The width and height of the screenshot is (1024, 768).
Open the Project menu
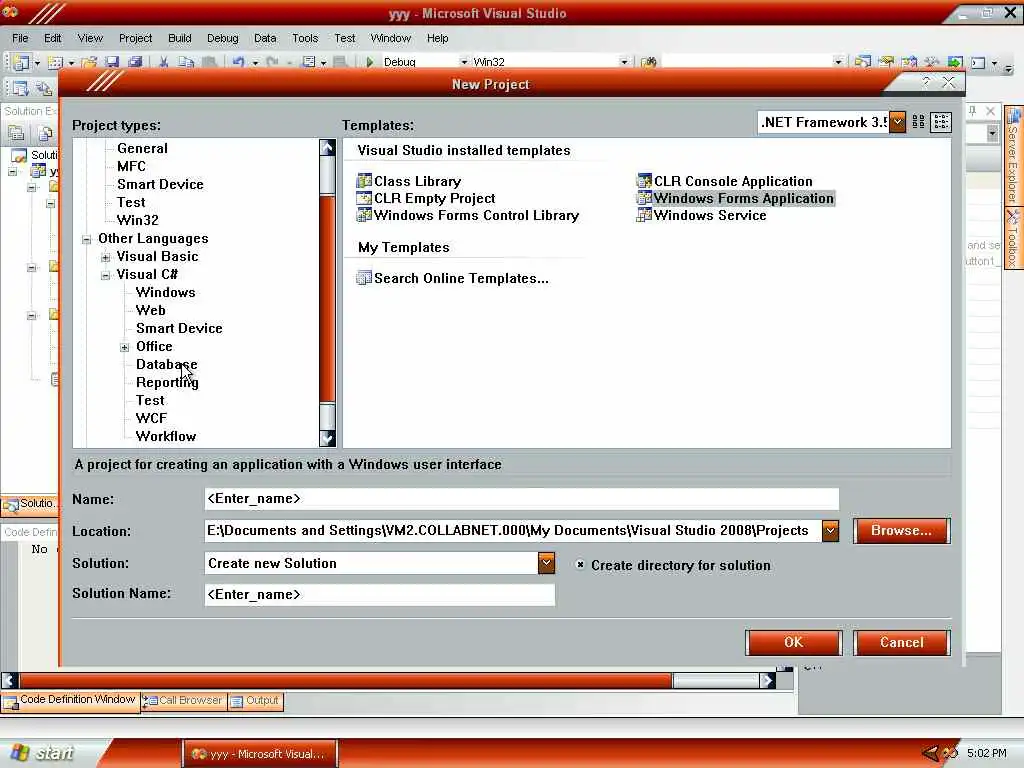tap(135, 38)
